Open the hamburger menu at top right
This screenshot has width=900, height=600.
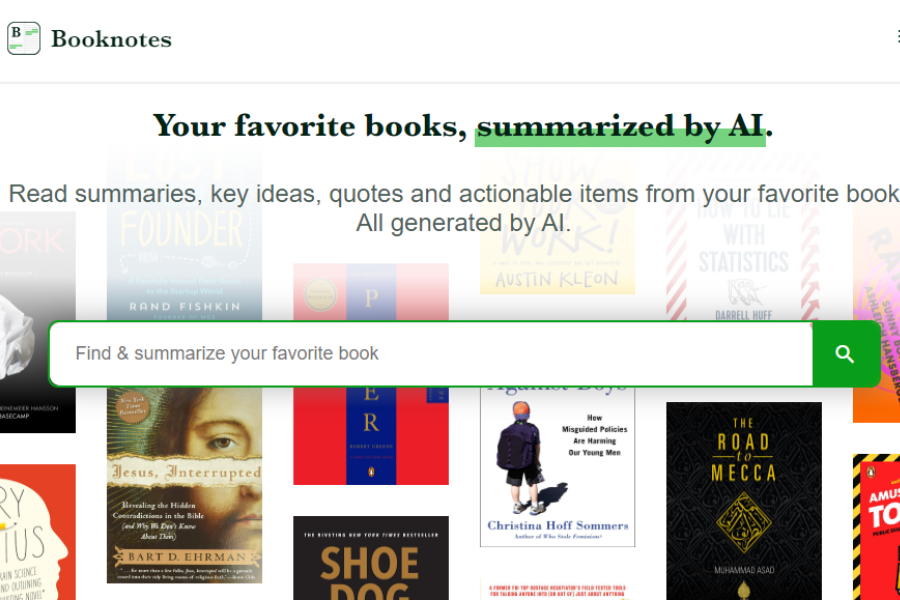[896, 36]
